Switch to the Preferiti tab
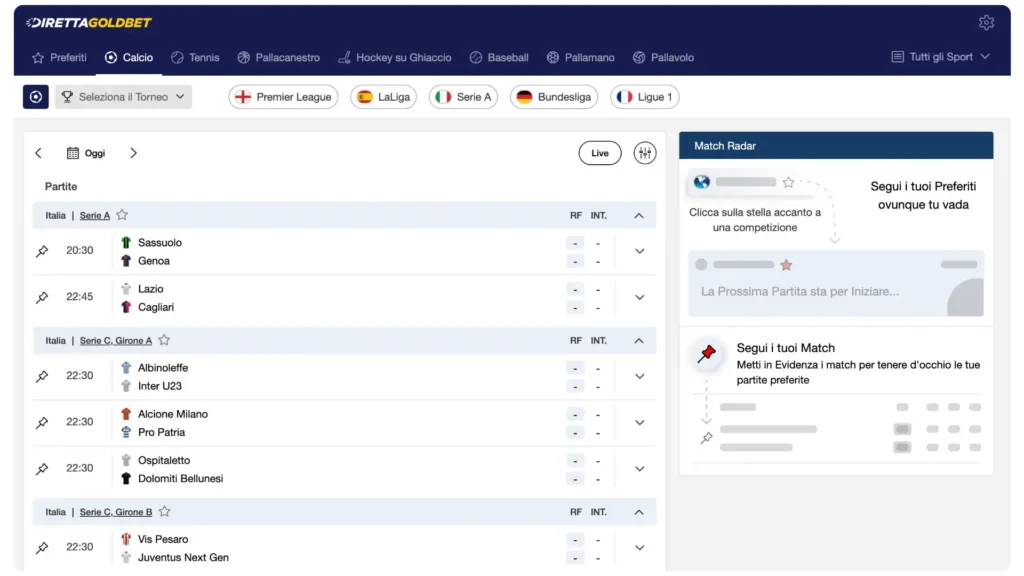This screenshot has height=576, width=1024. [x=59, y=57]
